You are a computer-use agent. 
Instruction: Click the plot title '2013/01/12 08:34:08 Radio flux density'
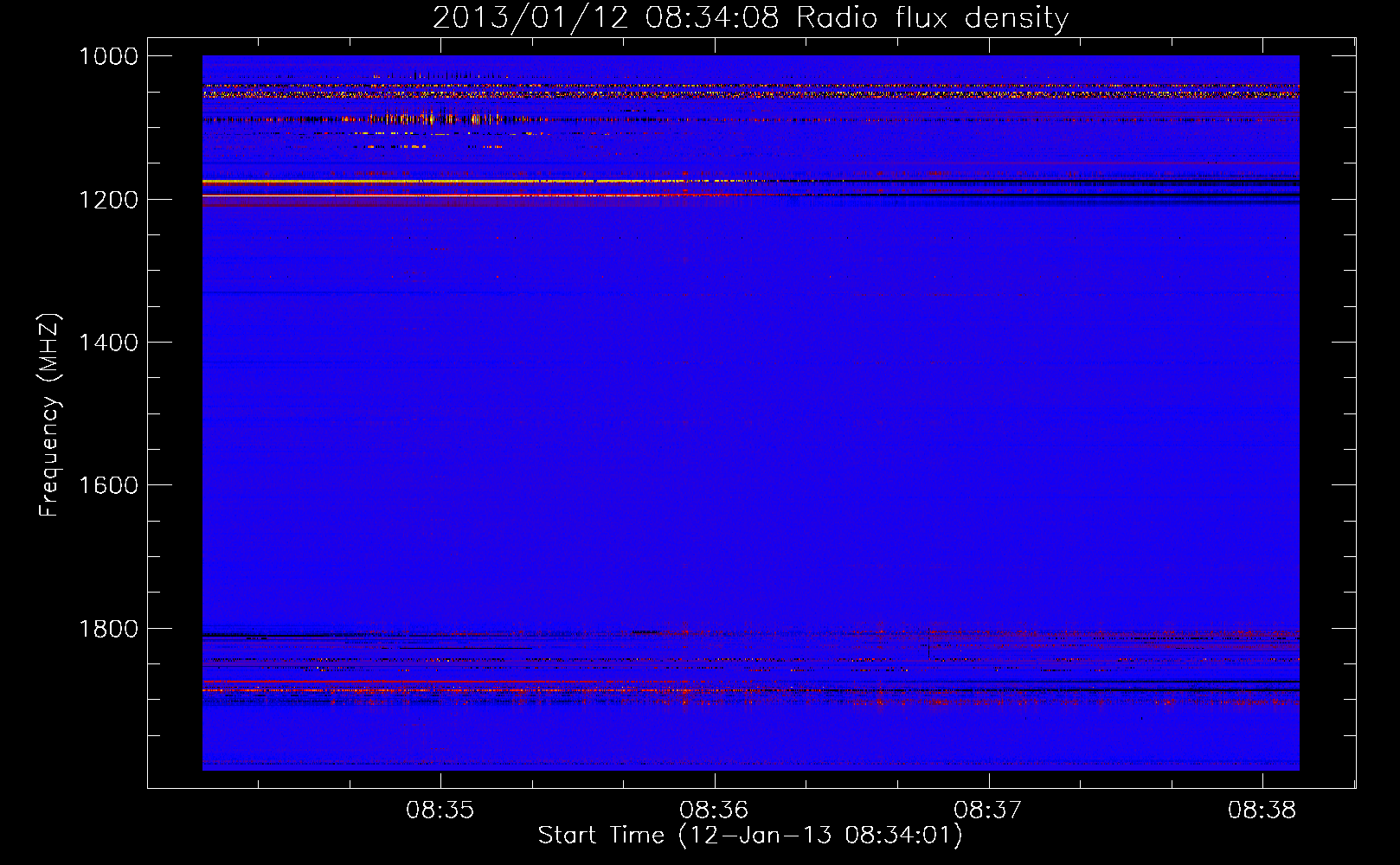pyautogui.click(x=750, y=17)
